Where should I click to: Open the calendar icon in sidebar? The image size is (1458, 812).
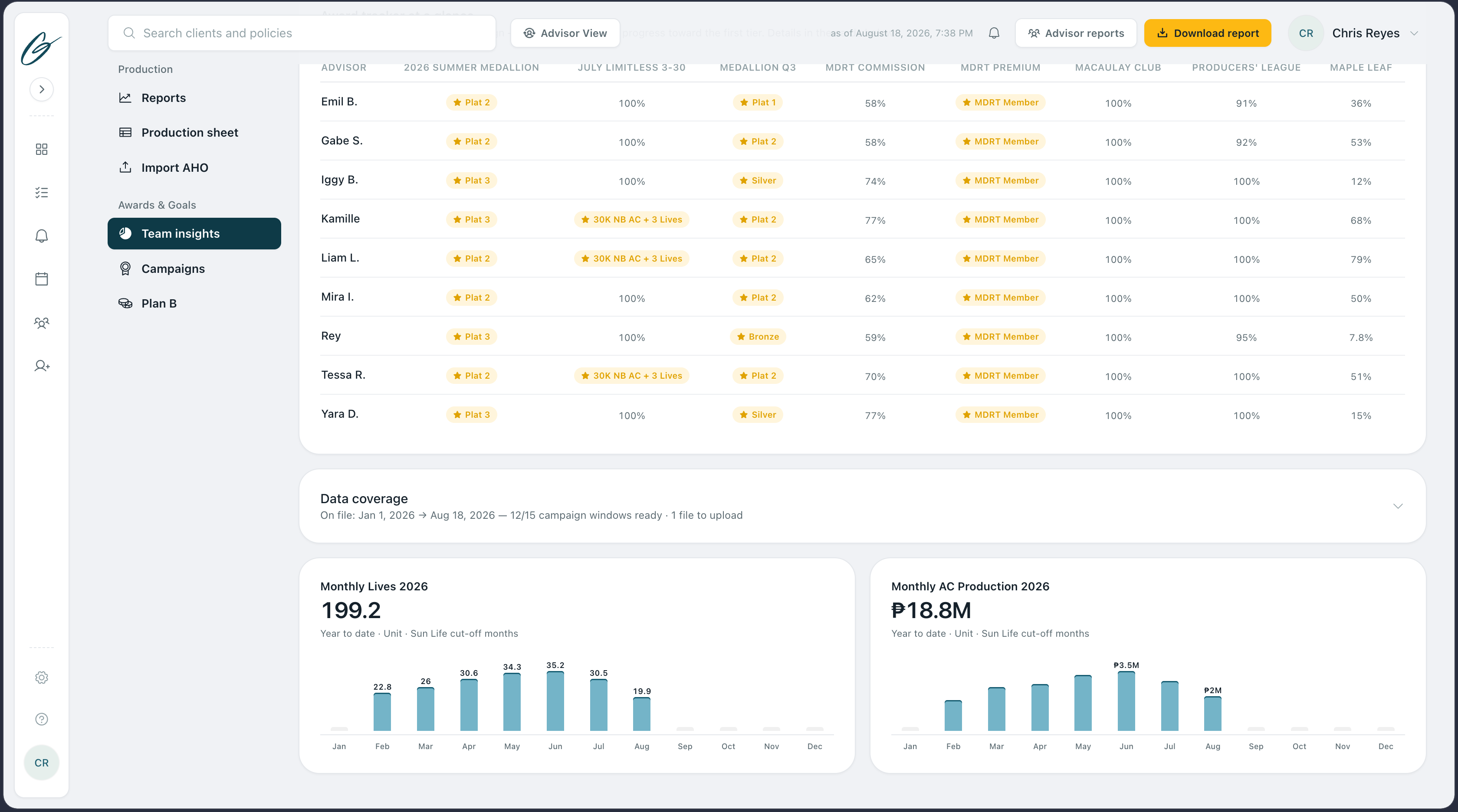(41, 278)
